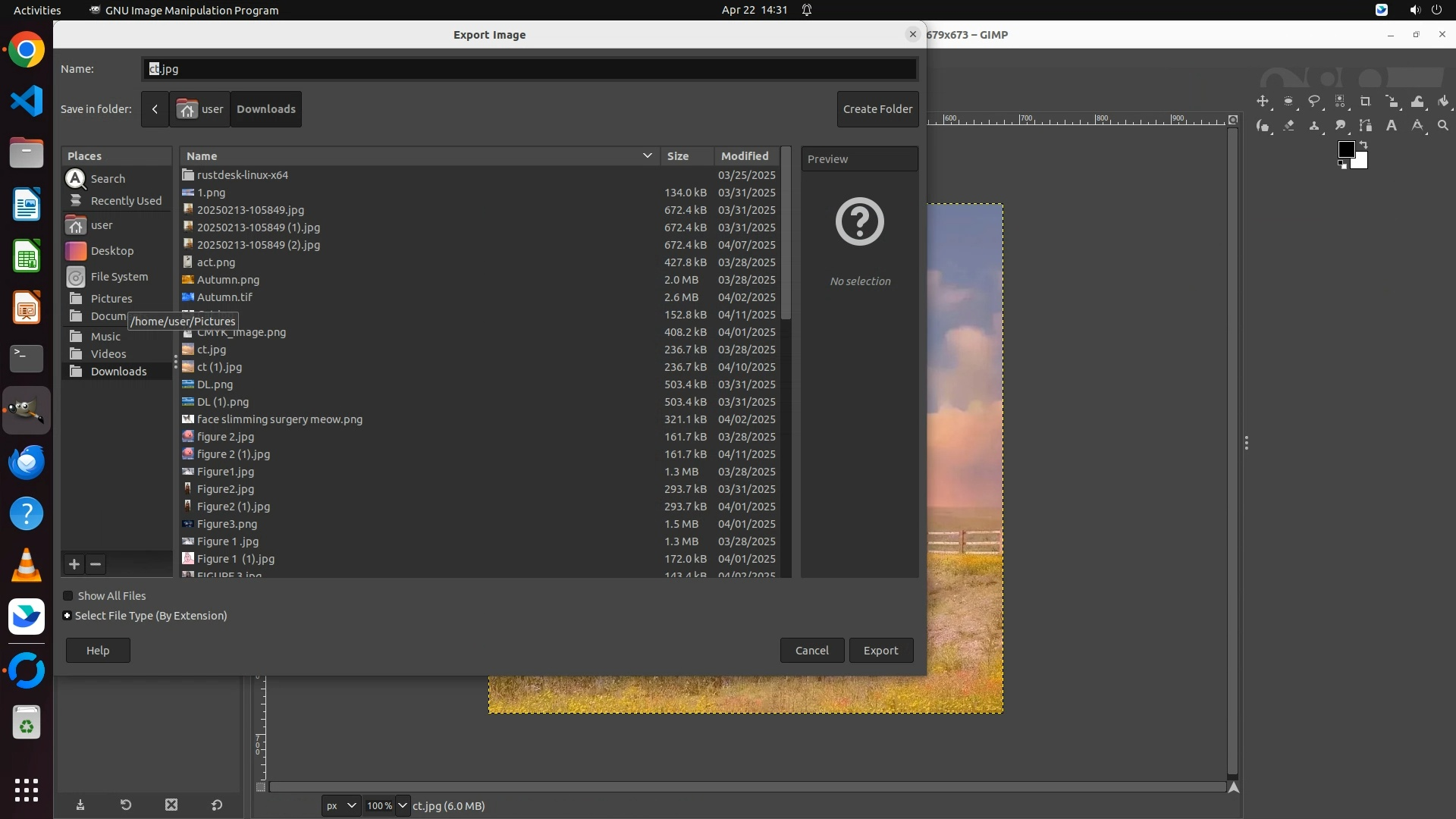This screenshot has height=819, width=1456.
Task: Select the Free Select lasso tool
Action: (1314, 102)
